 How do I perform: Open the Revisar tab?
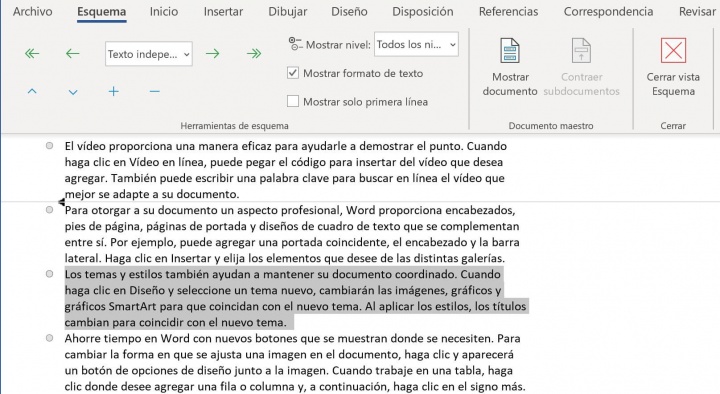click(697, 11)
